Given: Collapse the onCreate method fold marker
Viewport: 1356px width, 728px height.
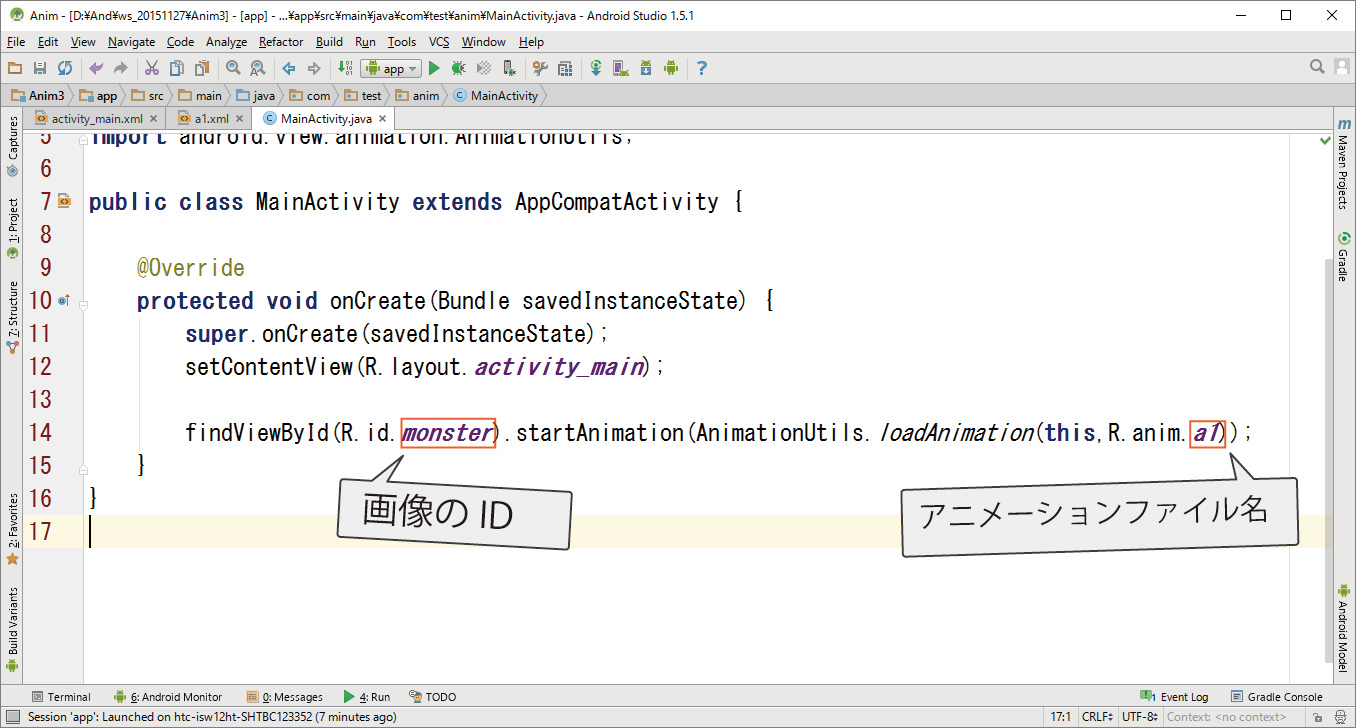Looking at the screenshot, I should 84,304.
